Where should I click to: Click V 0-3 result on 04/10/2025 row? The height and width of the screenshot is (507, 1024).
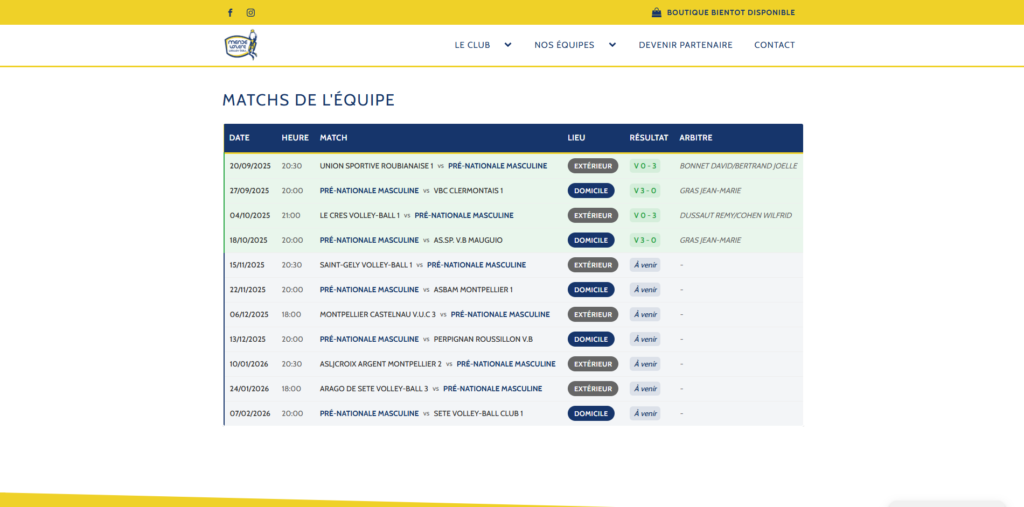click(645, 216)
